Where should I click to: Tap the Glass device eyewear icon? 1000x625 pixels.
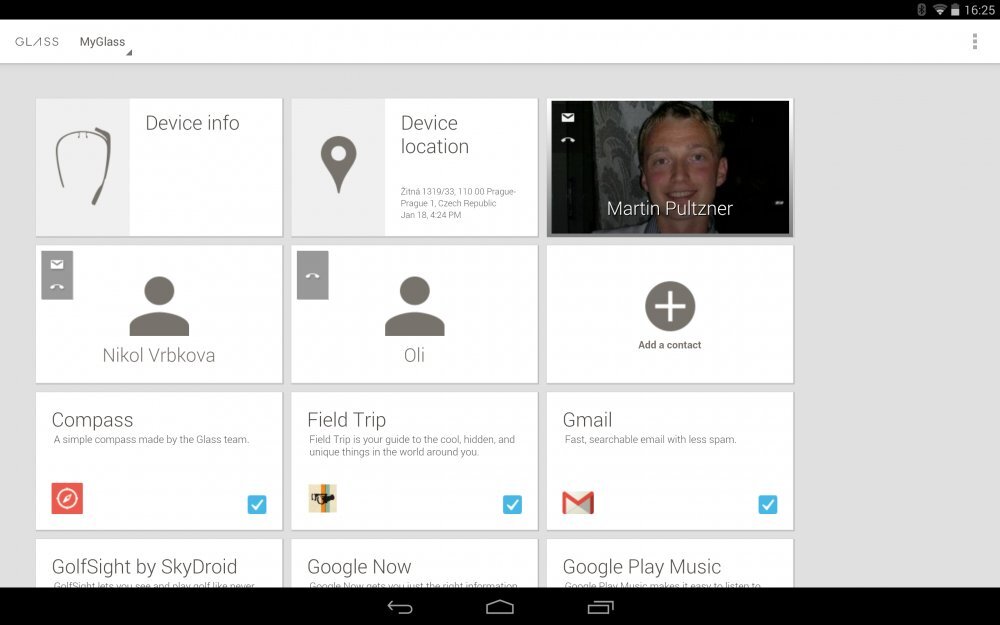(82, 167)
